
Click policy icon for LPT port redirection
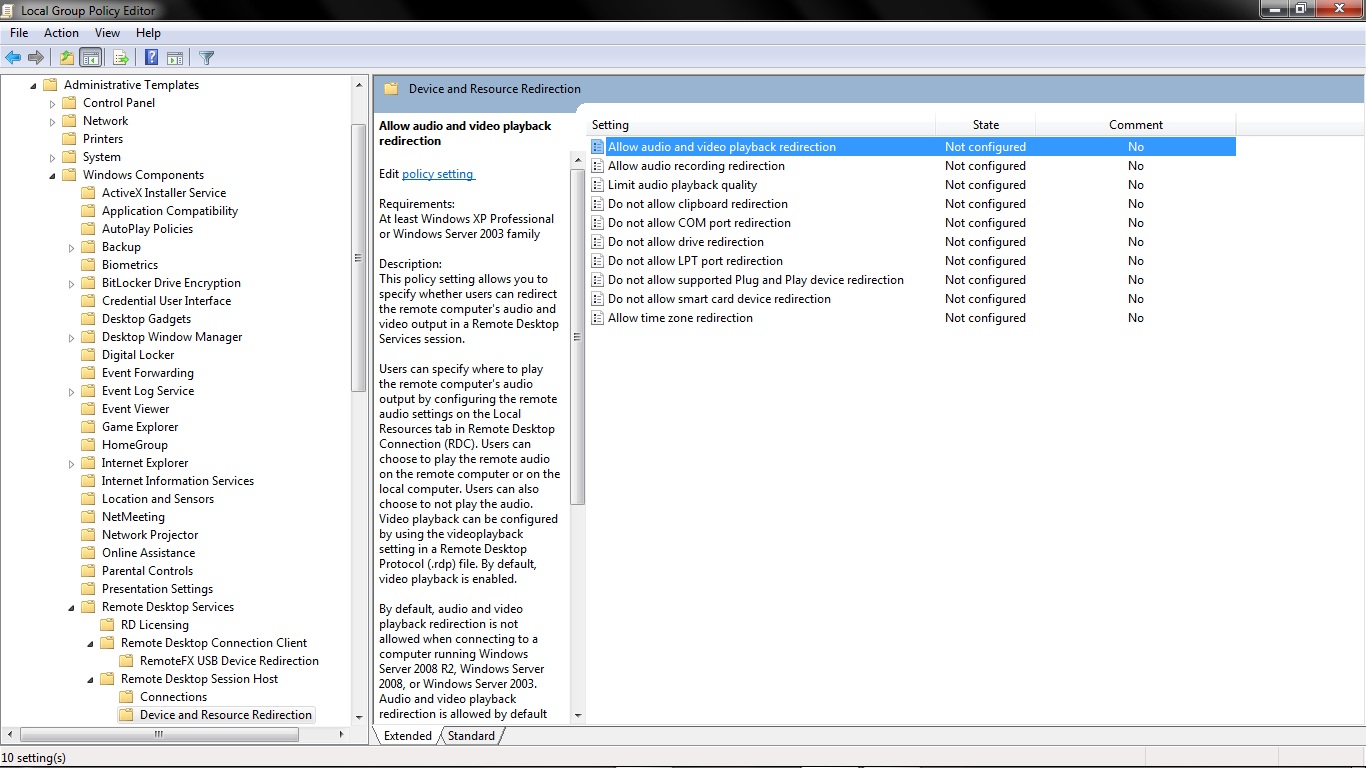598,261
